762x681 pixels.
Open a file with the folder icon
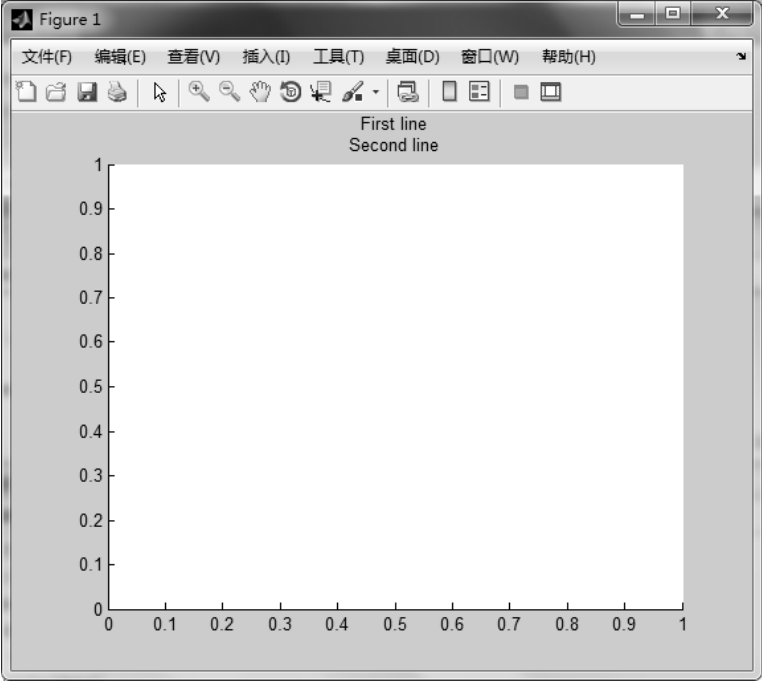[x=56, y=92]
